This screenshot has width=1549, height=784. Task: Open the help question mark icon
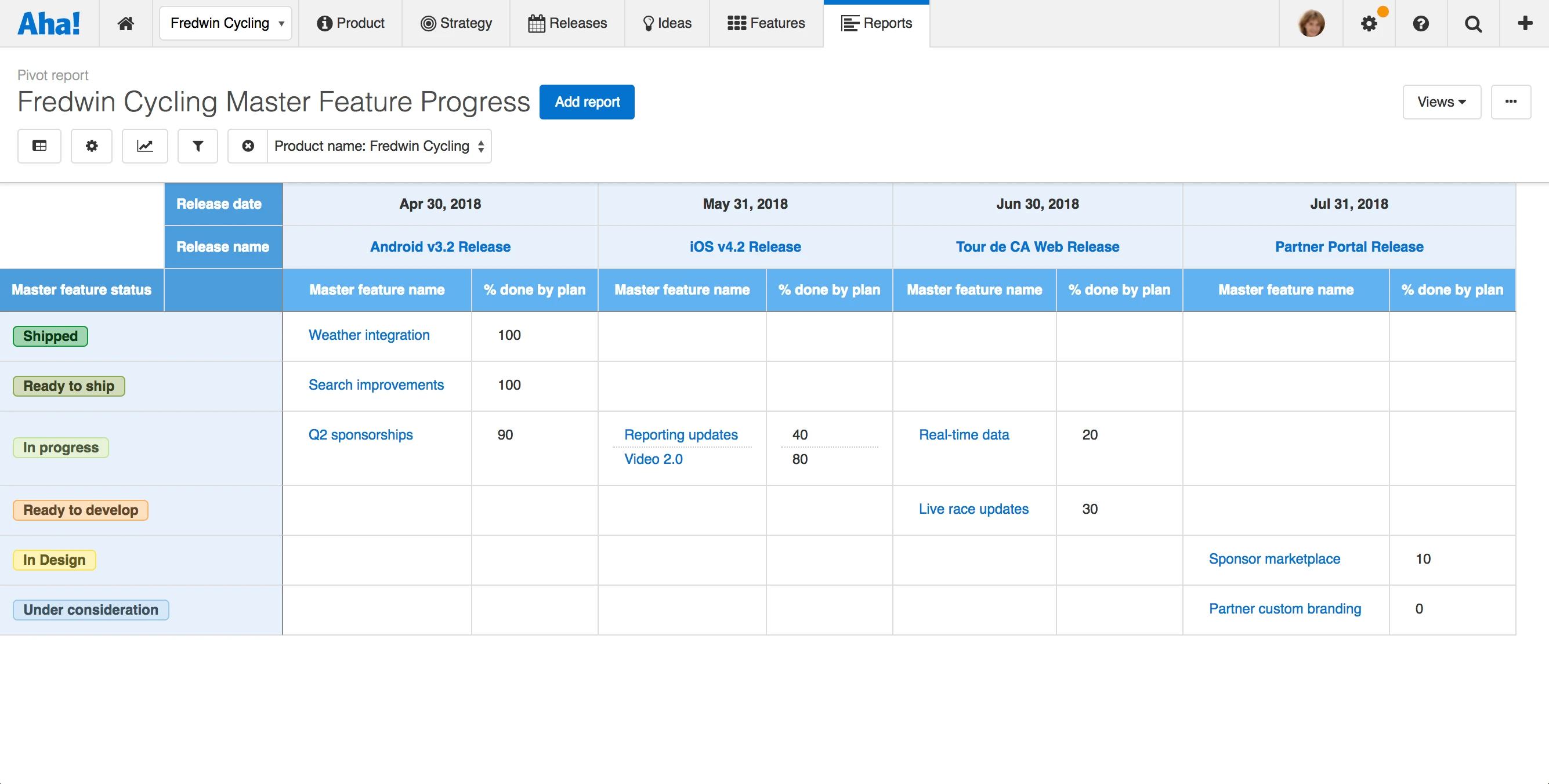(x=1420, y=23)
